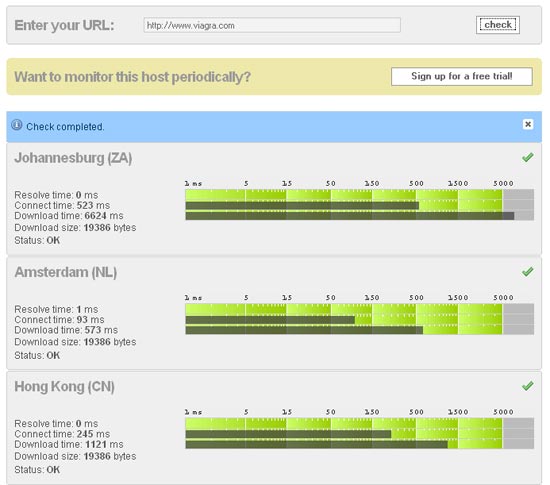550x485 pixels.
Task: Click the green checkmark for Amsterdam
Action: tap(528, 272)
